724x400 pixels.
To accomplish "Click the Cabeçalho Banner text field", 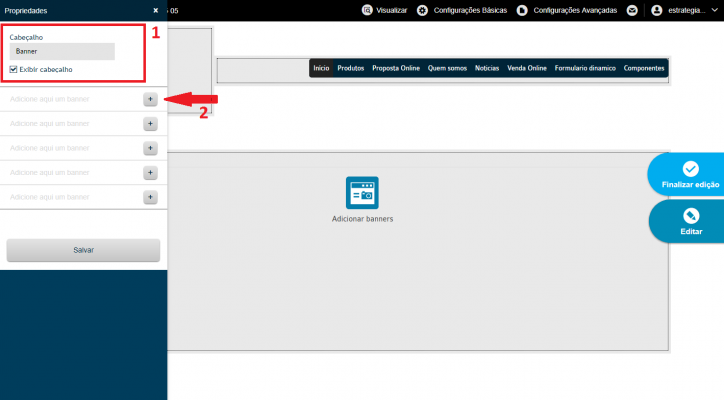I will point(62,51).
